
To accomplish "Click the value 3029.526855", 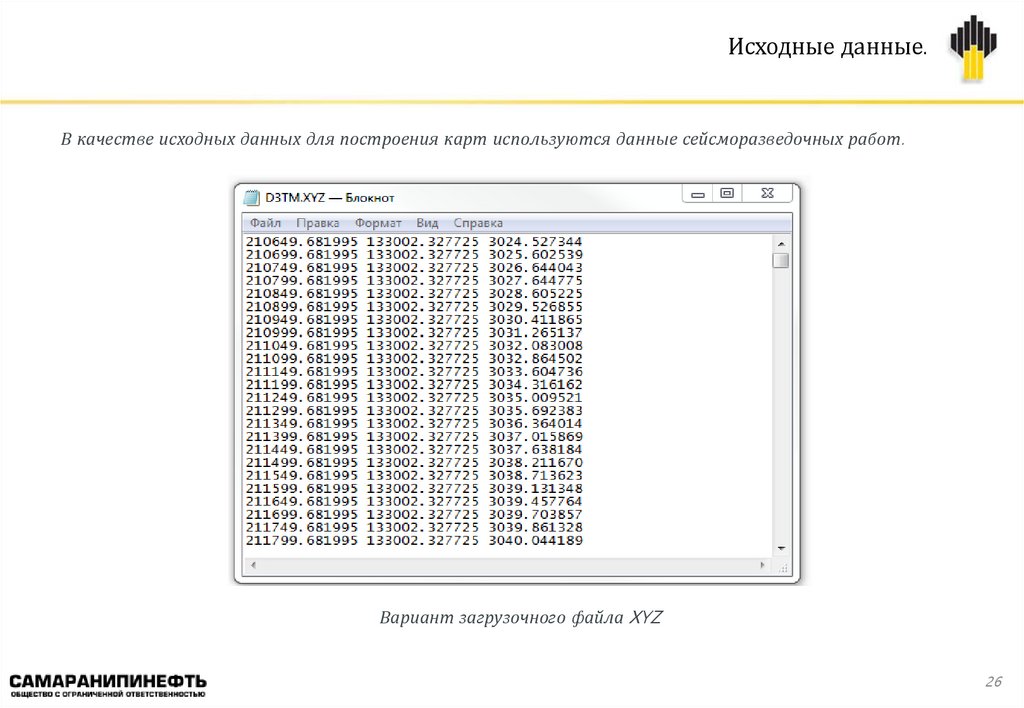I will point(535,307).
